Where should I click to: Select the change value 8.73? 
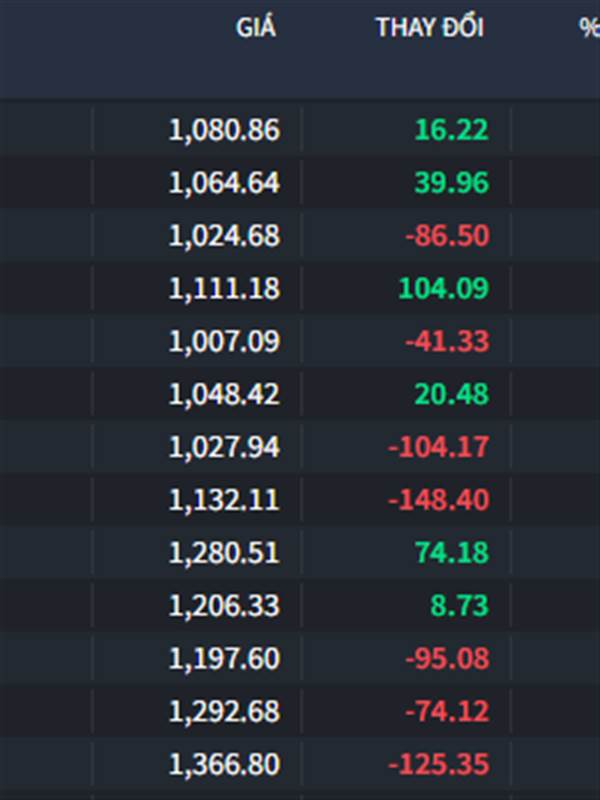459,606
